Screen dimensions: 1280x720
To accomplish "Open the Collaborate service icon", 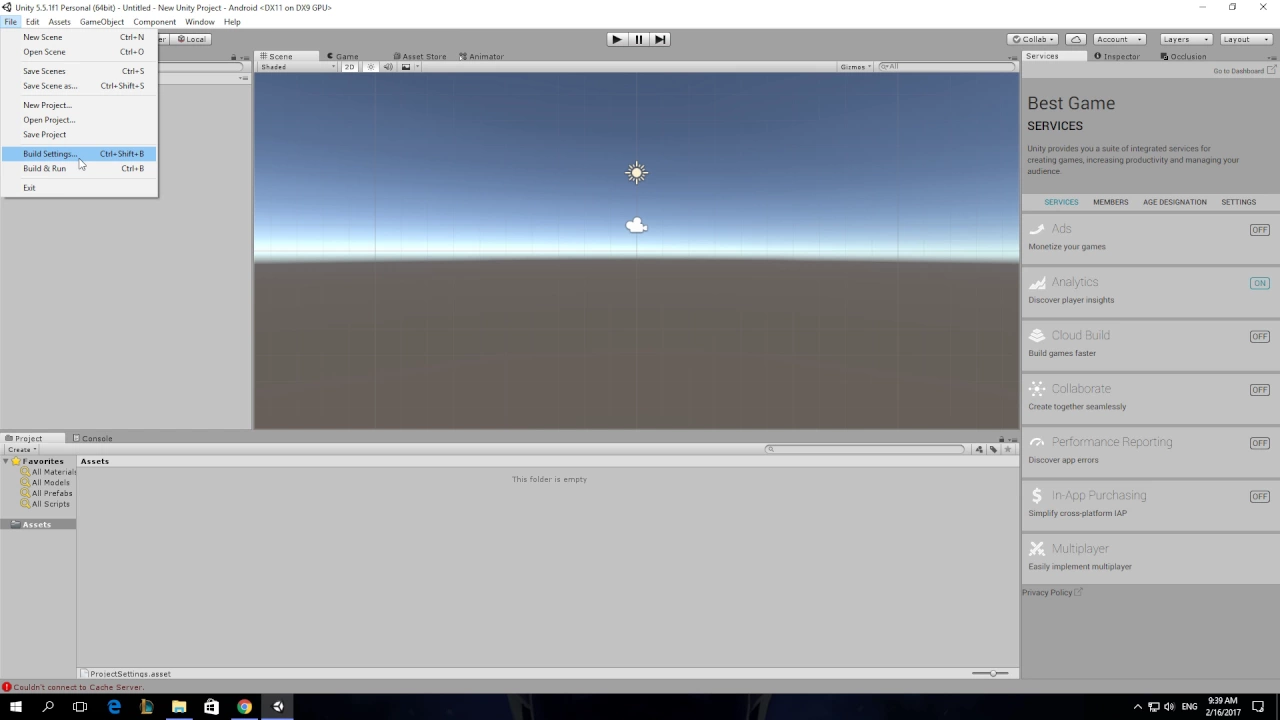I will click(x=1037, y=388).
